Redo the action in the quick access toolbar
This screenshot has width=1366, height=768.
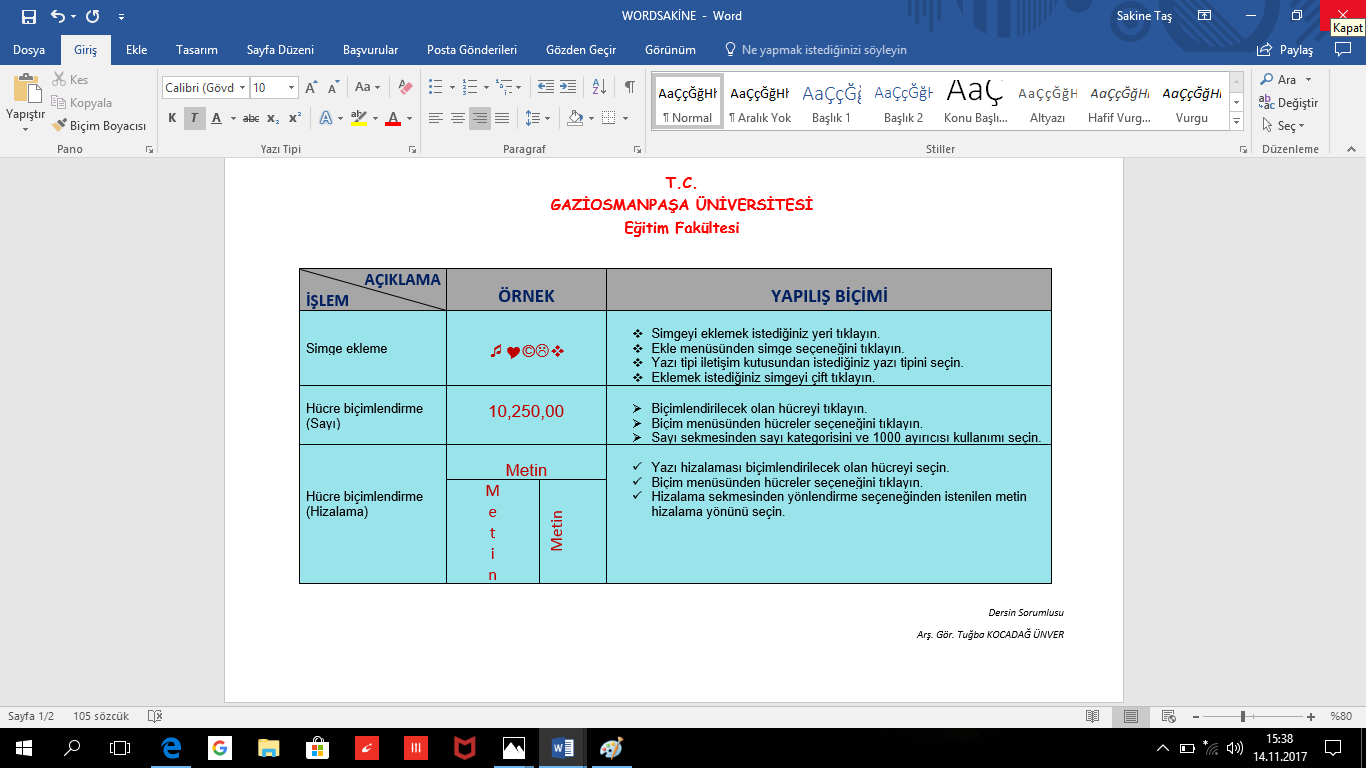click(93, 16)
